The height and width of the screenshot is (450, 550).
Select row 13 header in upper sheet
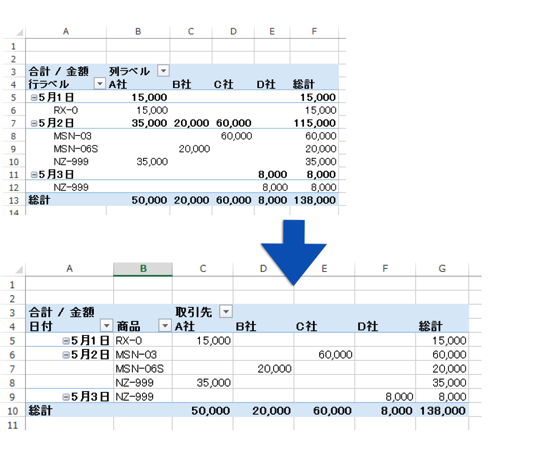13,201
